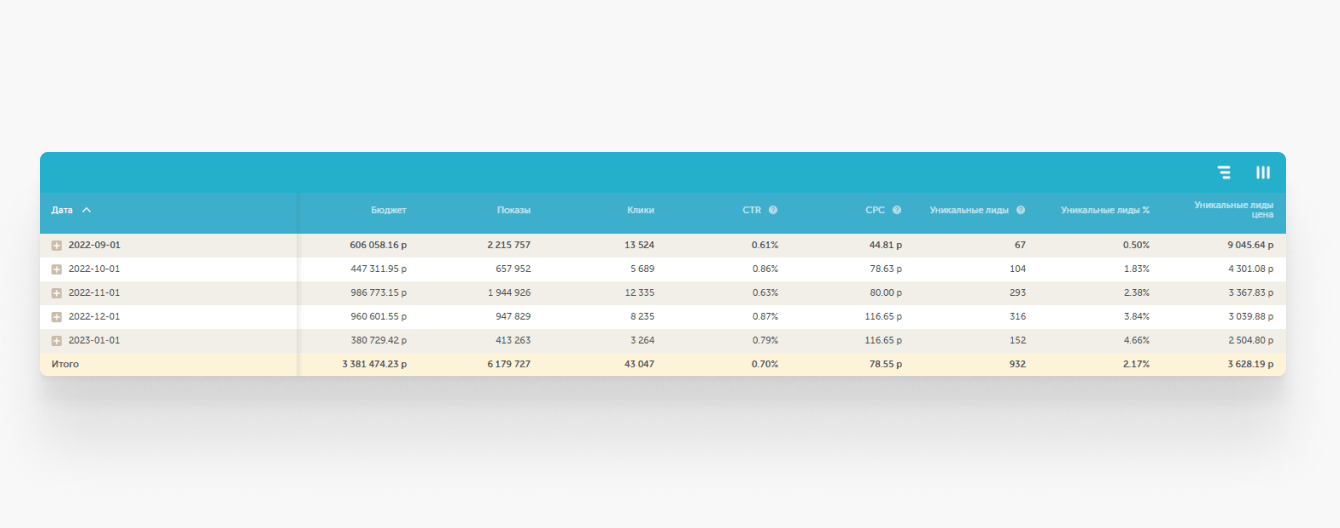The width and height of the screenshot is (1340, 528).
Task: Click total CTR value 0.70%
Action: 765,364
